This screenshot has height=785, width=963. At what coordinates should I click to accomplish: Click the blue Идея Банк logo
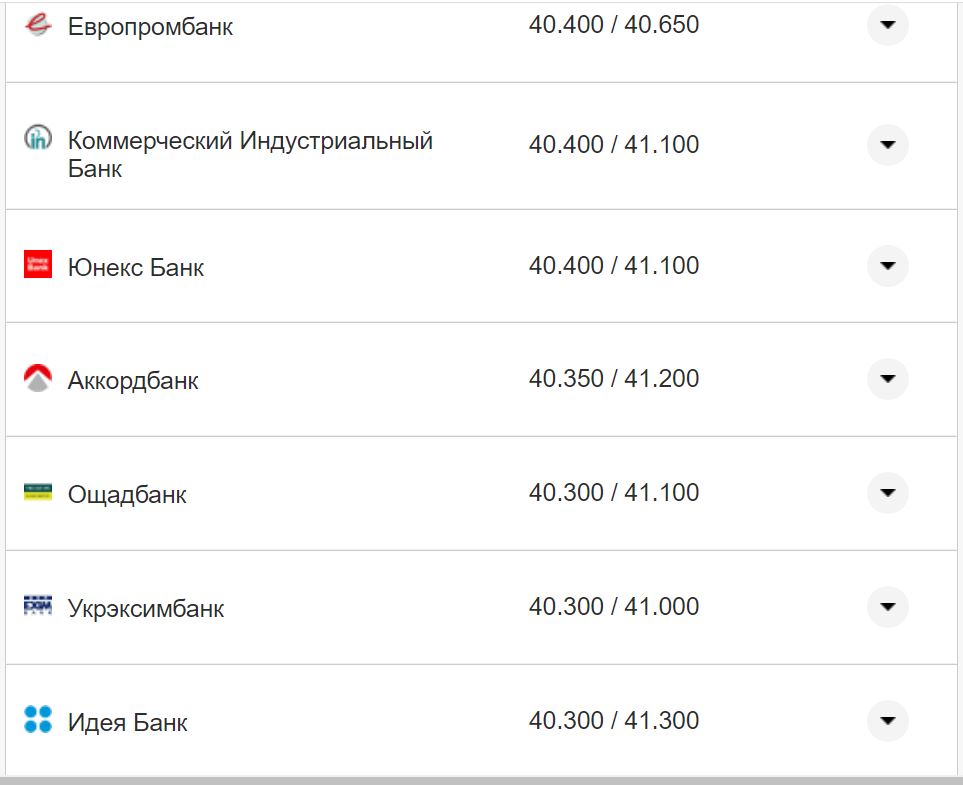tap(37, 719)
